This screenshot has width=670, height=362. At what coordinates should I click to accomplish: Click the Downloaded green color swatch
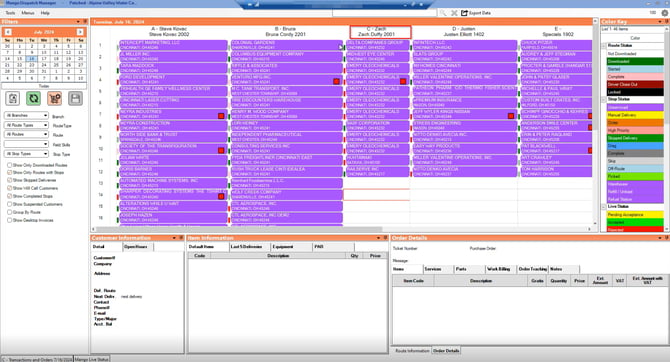click(x=635, y=62)
